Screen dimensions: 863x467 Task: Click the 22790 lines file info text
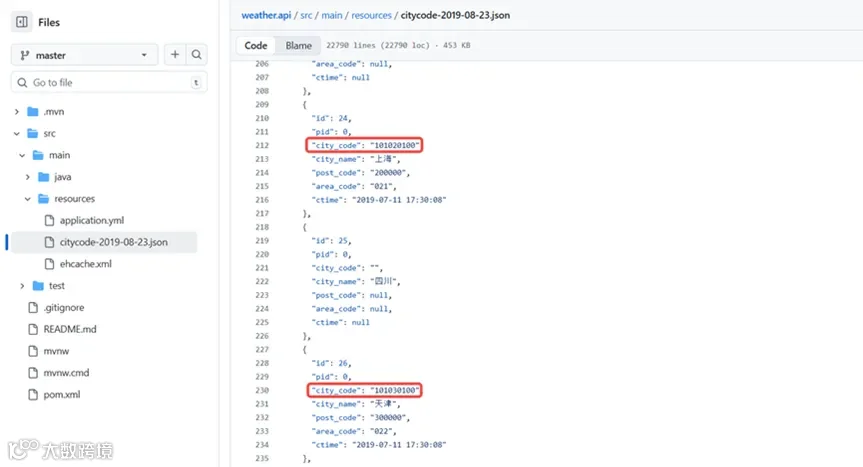[398, 46]
